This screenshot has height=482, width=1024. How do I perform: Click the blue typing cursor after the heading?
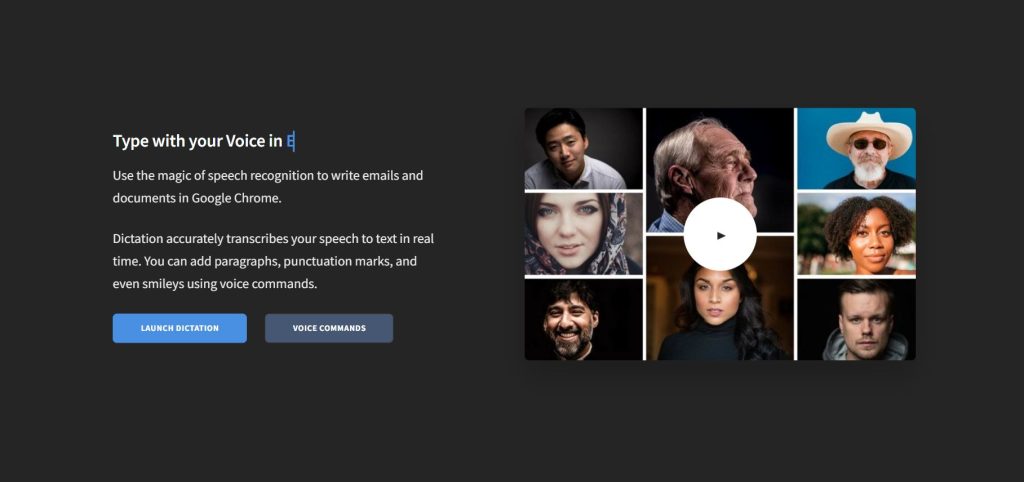tap(291, 141)
